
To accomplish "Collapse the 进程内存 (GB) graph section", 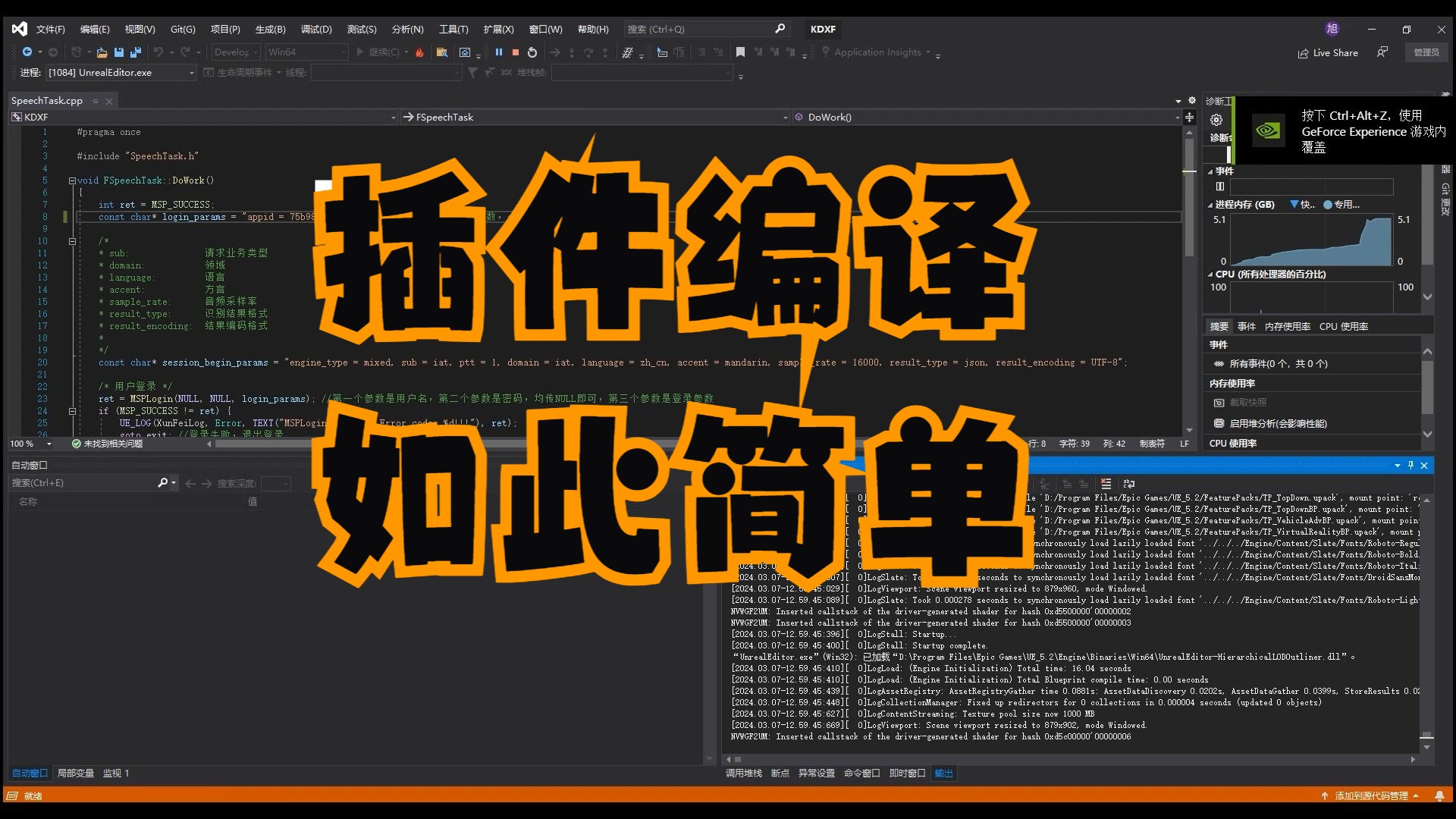I will pyautogui.click(x=1210, y=205).
